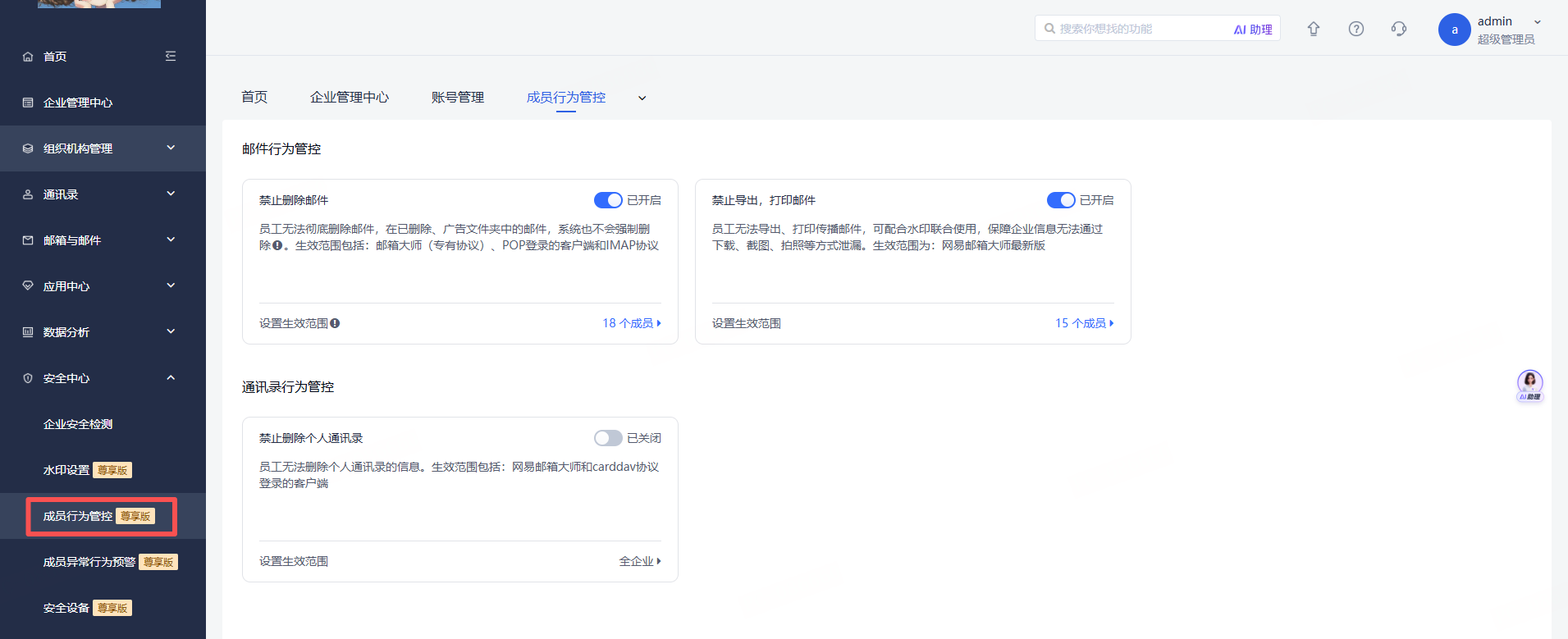The width and height of the screenshot is (1568, 639).
Task: Click the admin avatar circle
Action: 1455,30
